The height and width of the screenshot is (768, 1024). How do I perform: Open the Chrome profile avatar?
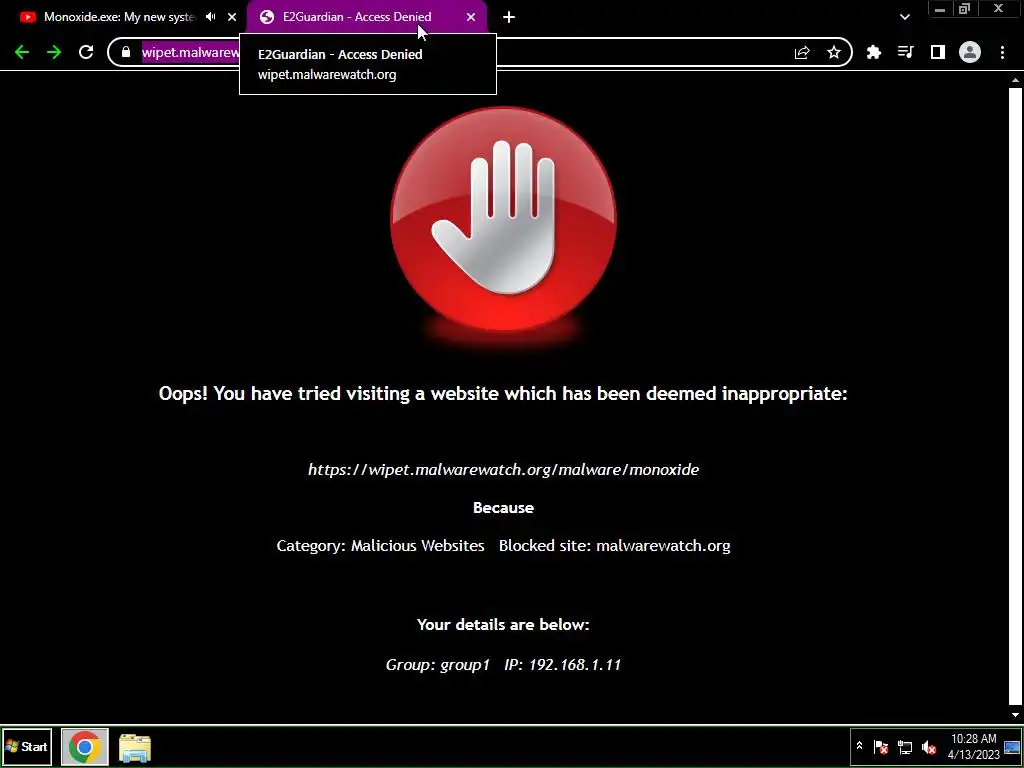970,52
